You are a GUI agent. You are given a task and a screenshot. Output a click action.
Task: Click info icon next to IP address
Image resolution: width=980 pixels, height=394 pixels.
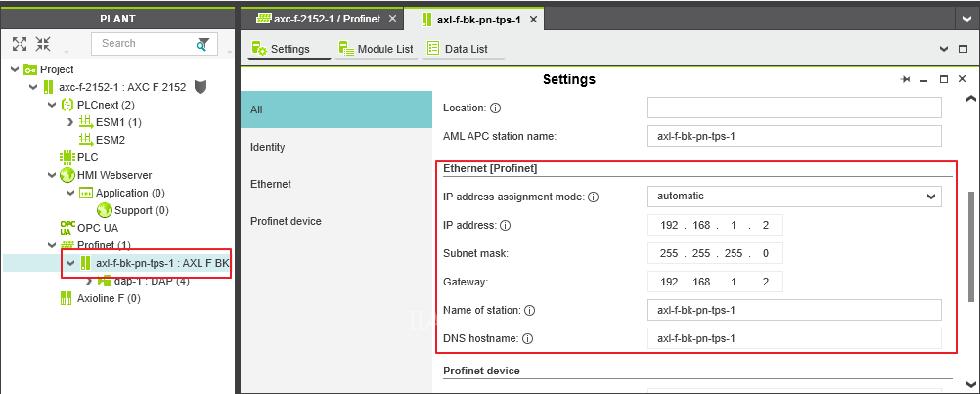[x=506, y=225]
